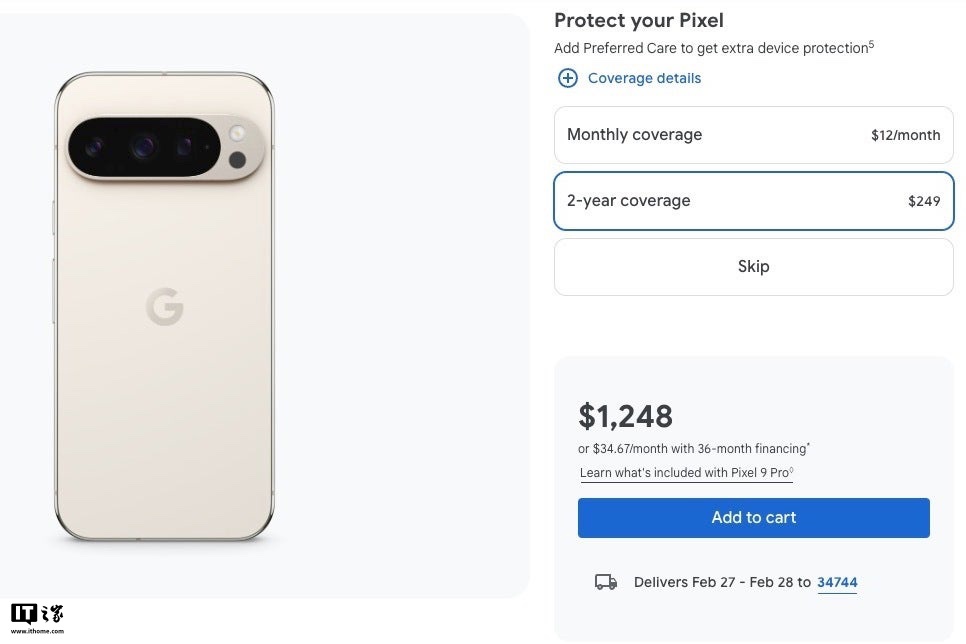Click the IT Home logo watermark
The width and height of the screenshot is (966, 644).
click(x=37, y=613)
